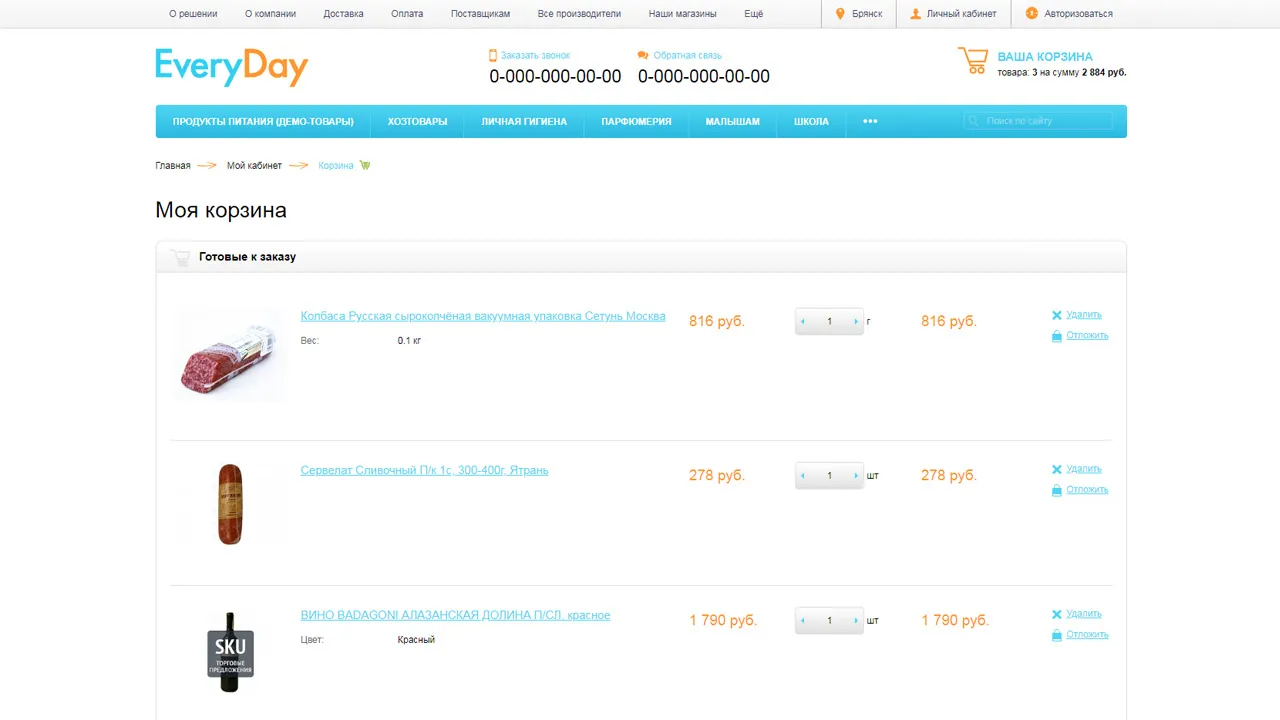Decrease quantity of Колбаса Русская
This screenshot has width=1280, height=720.
[x=803, y=322]
